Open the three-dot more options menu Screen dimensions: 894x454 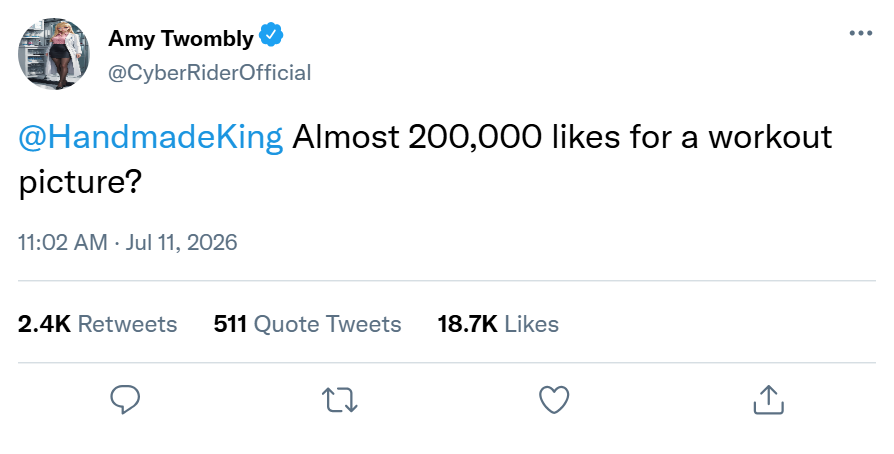(860, 33)
